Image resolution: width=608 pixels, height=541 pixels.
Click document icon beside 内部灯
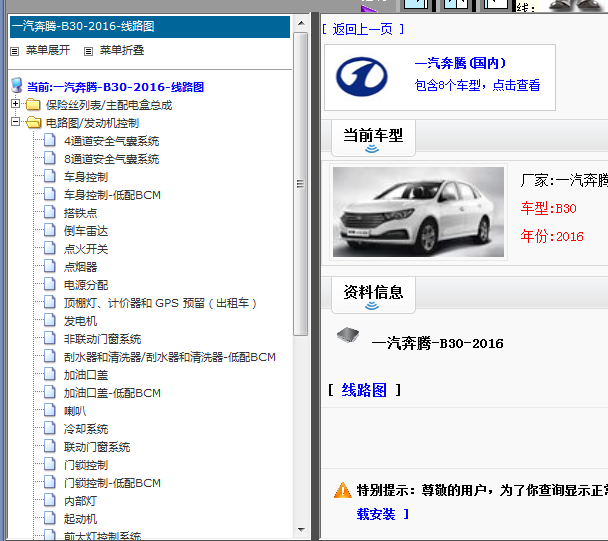point(50,500)
